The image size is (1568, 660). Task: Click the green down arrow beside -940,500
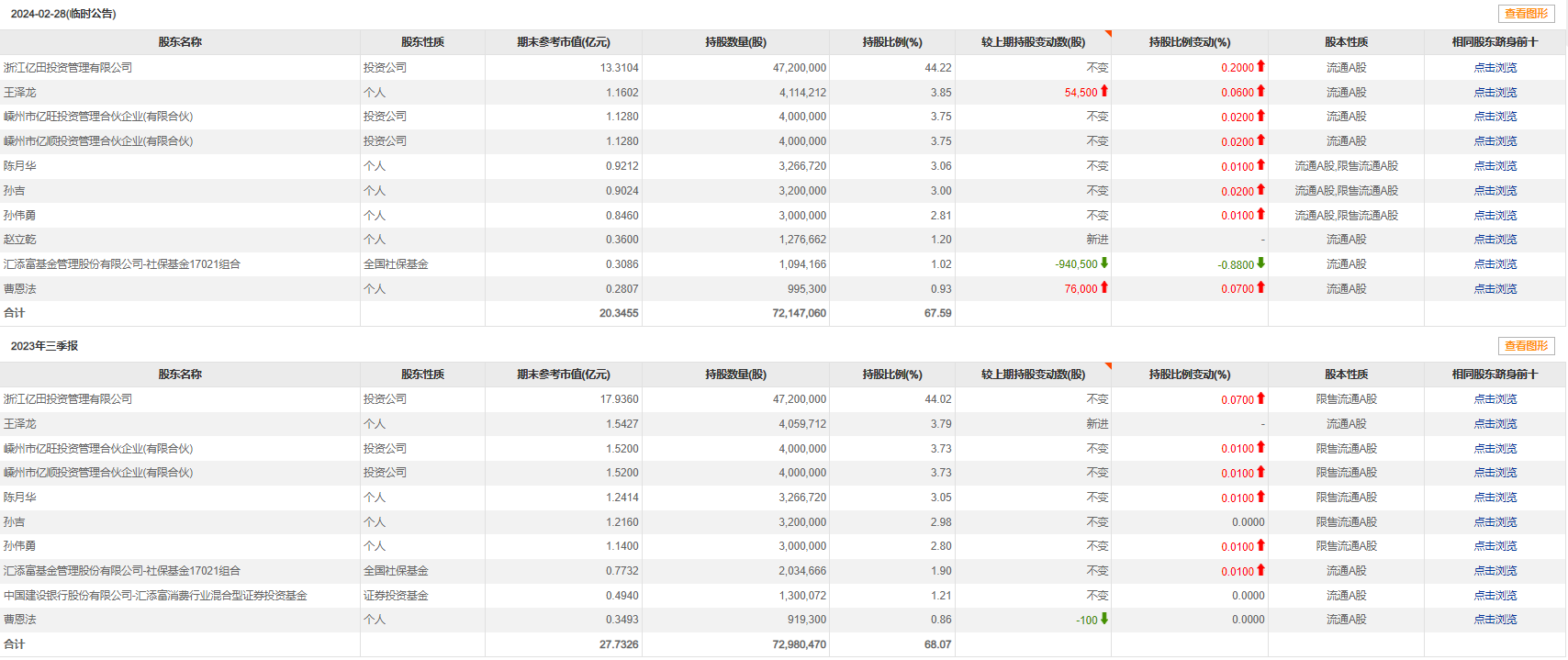point(1104,263)
